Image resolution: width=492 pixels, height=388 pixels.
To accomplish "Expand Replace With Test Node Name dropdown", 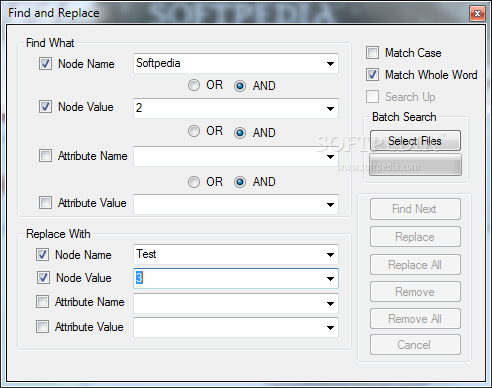I will click(x=330, y=255).
